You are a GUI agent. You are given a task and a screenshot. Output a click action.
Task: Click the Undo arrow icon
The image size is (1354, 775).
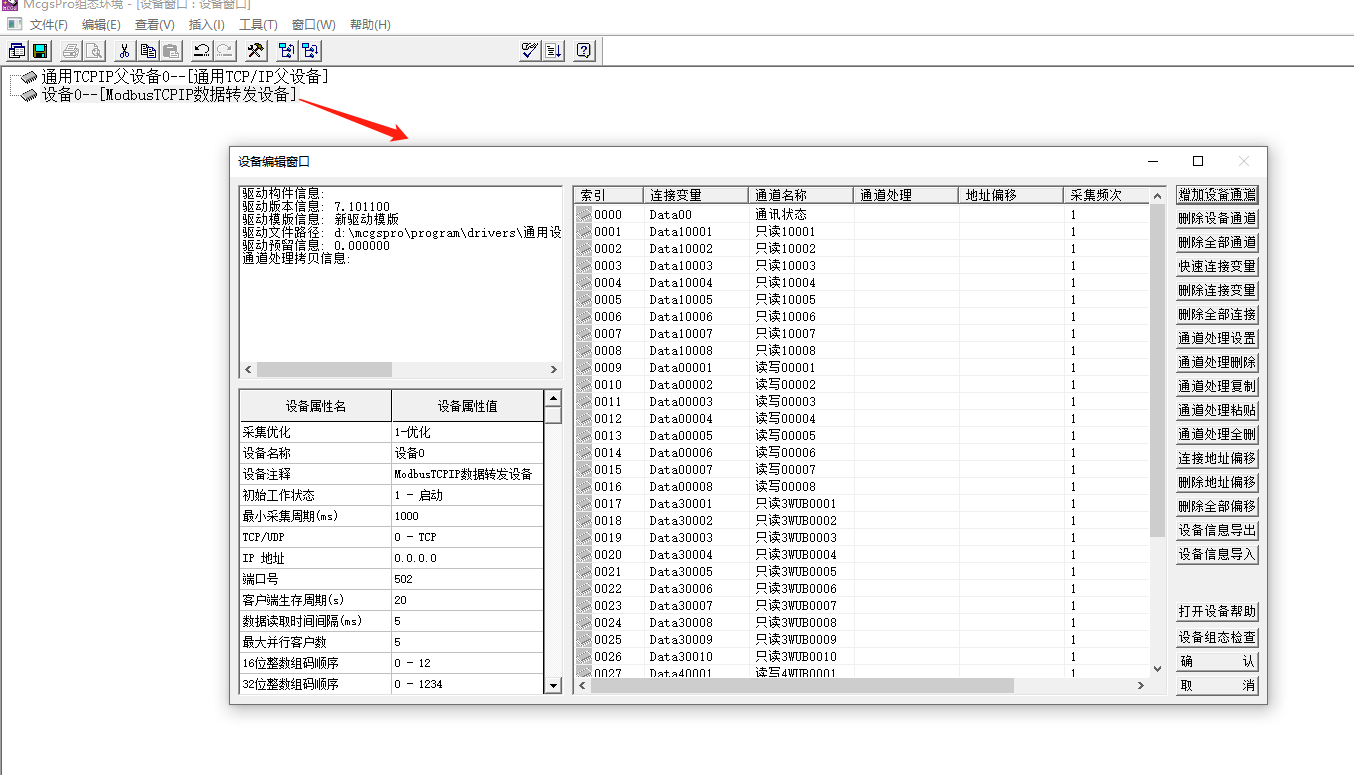tap(201, 51)
